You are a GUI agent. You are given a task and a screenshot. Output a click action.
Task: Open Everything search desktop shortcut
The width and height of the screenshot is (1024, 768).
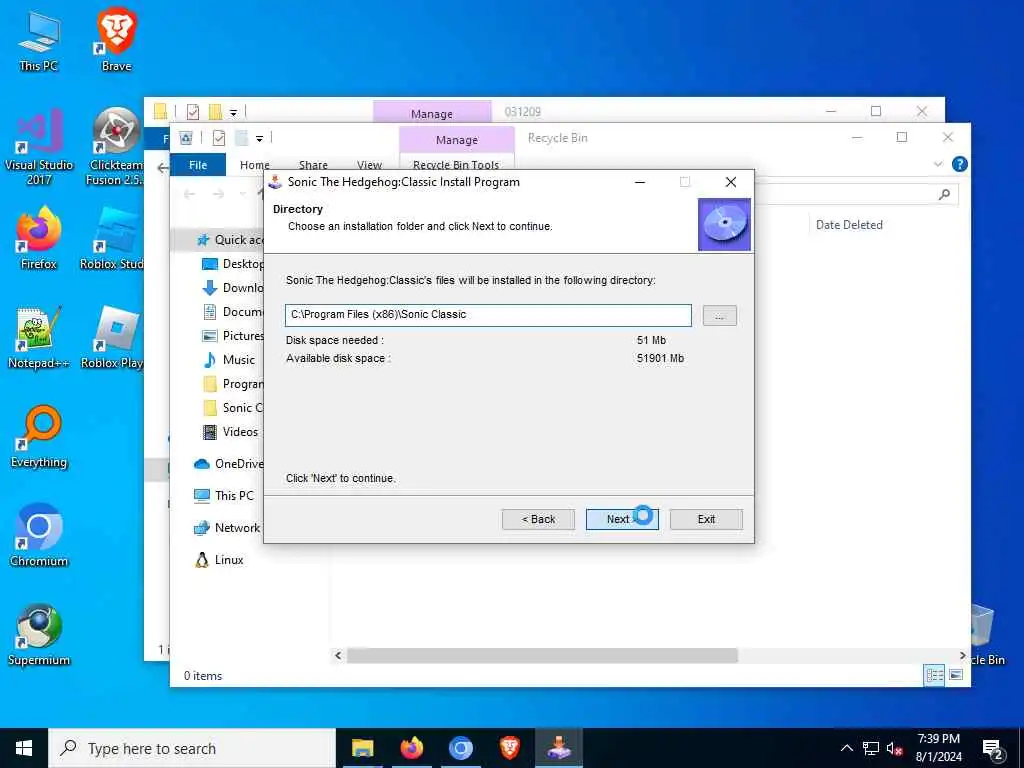tap(39, 438)
